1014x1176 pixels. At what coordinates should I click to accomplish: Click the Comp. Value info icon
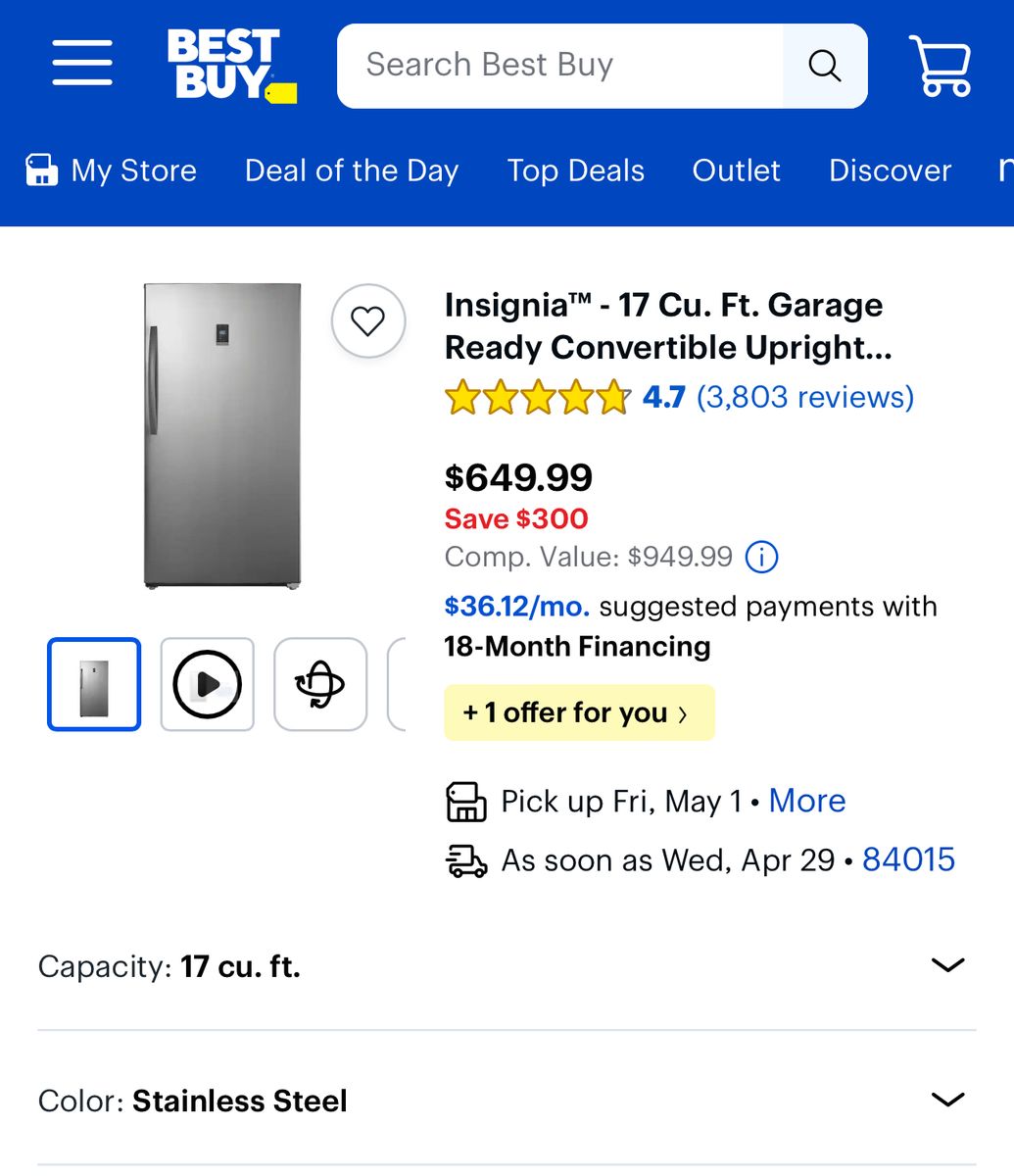point(761,557)
